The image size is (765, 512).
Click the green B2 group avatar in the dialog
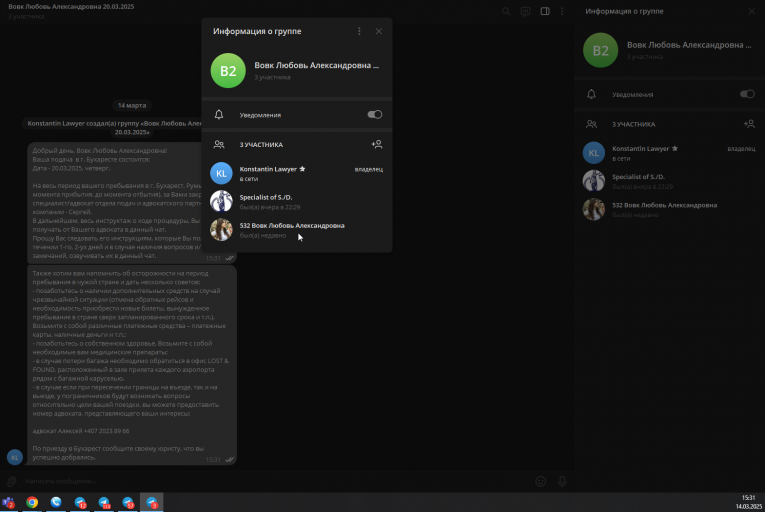coord(228,71)
